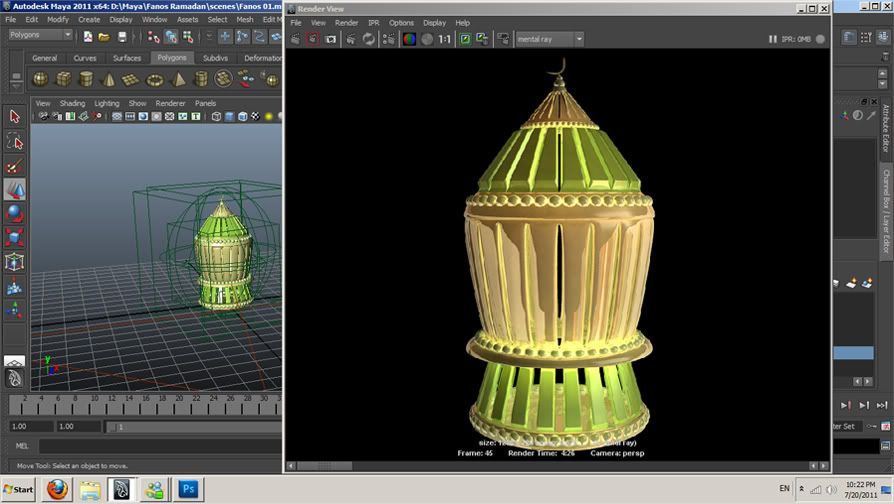Refresh the IPR image icon
This screenshot has height=504, width=894.
[369, 39]
